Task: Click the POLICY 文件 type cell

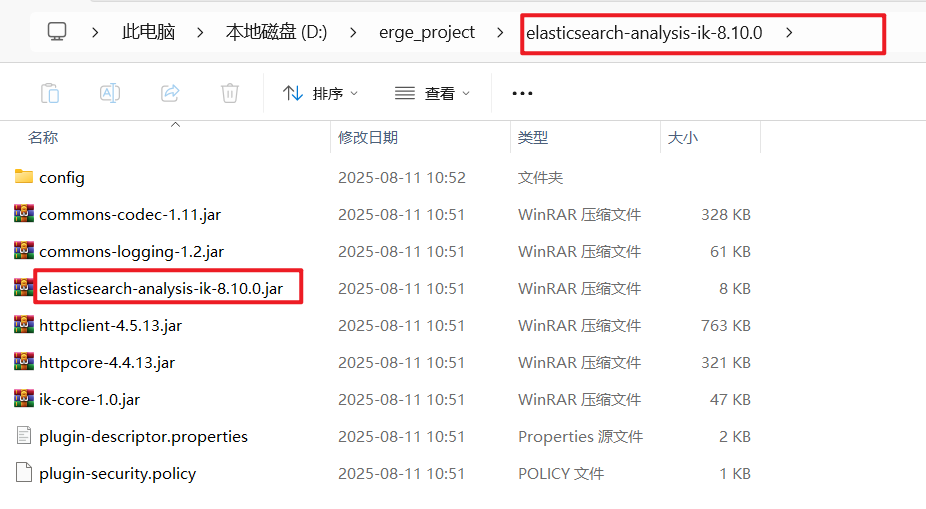Action: [x=561, y=474]
